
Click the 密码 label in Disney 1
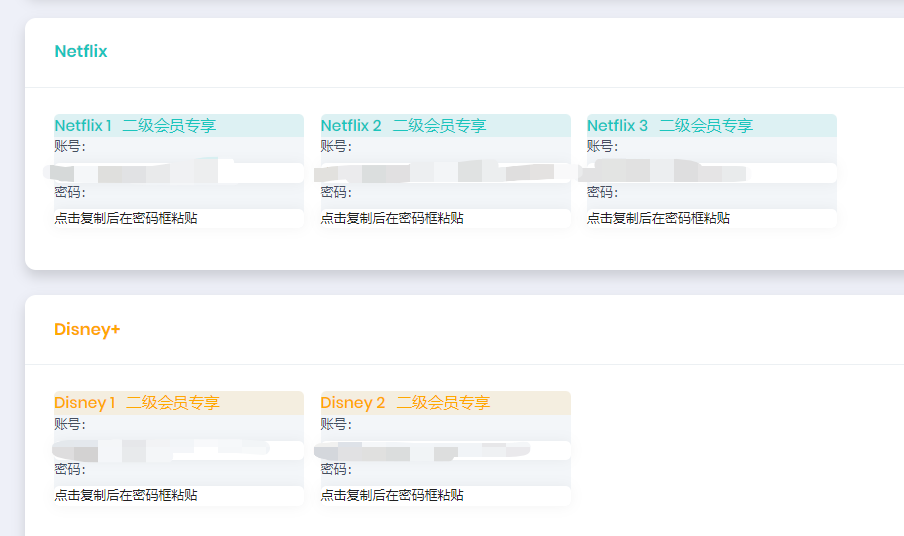[70, 469]
